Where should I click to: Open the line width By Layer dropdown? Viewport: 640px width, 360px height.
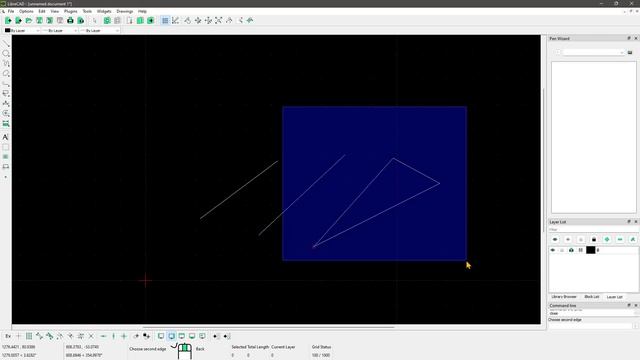[60, 31]
